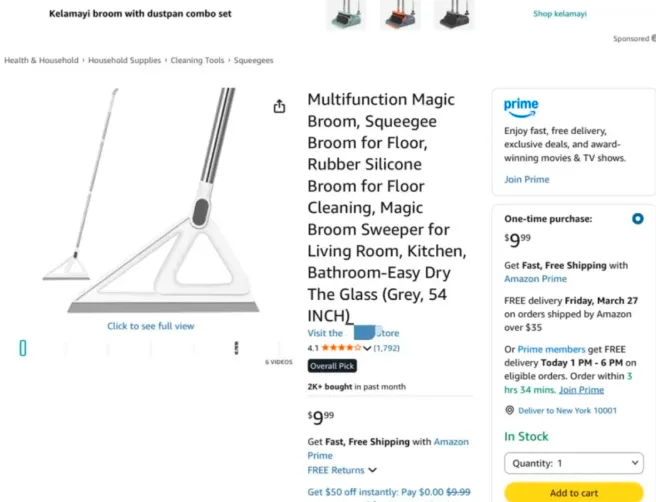Click the location pin delivery icon

click(x=510, y=410)
